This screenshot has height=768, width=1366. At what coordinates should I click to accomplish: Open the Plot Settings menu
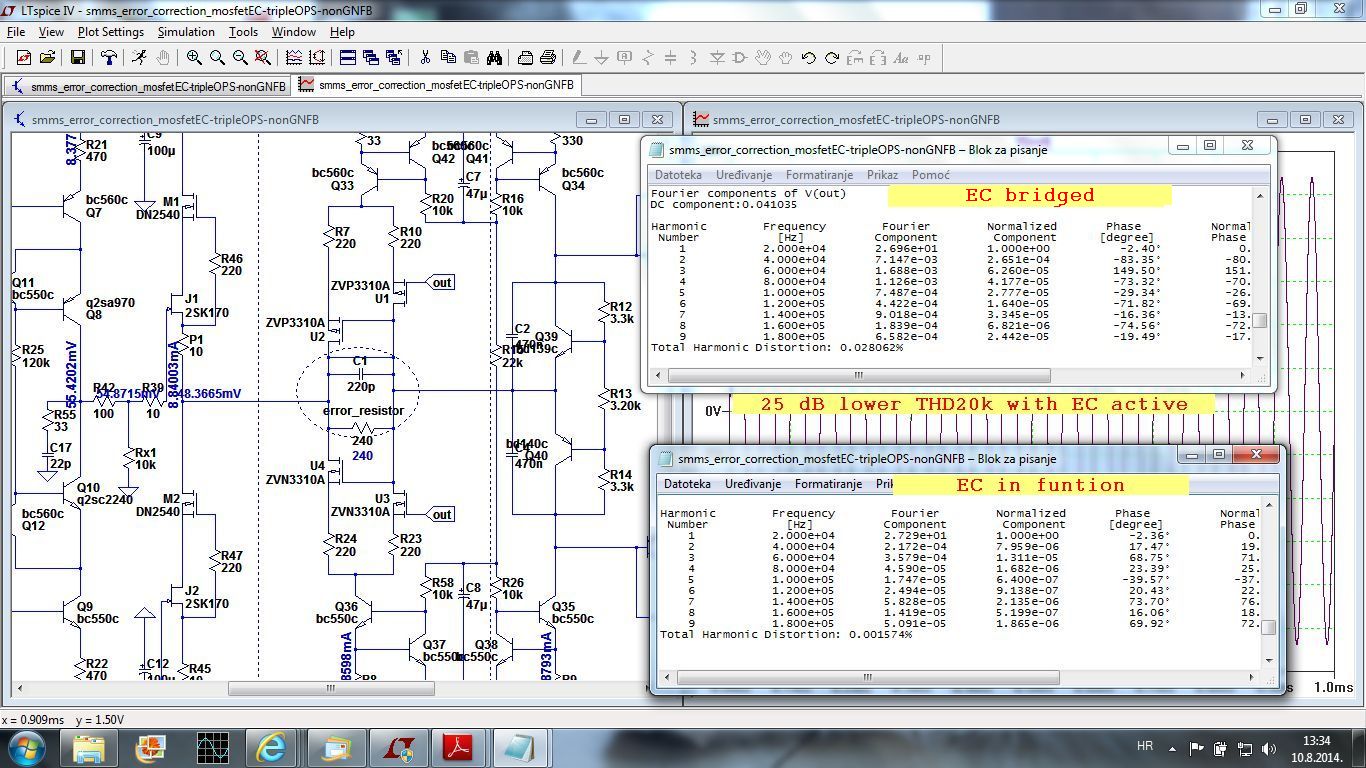pyautogui.click(x=111, y=32)
